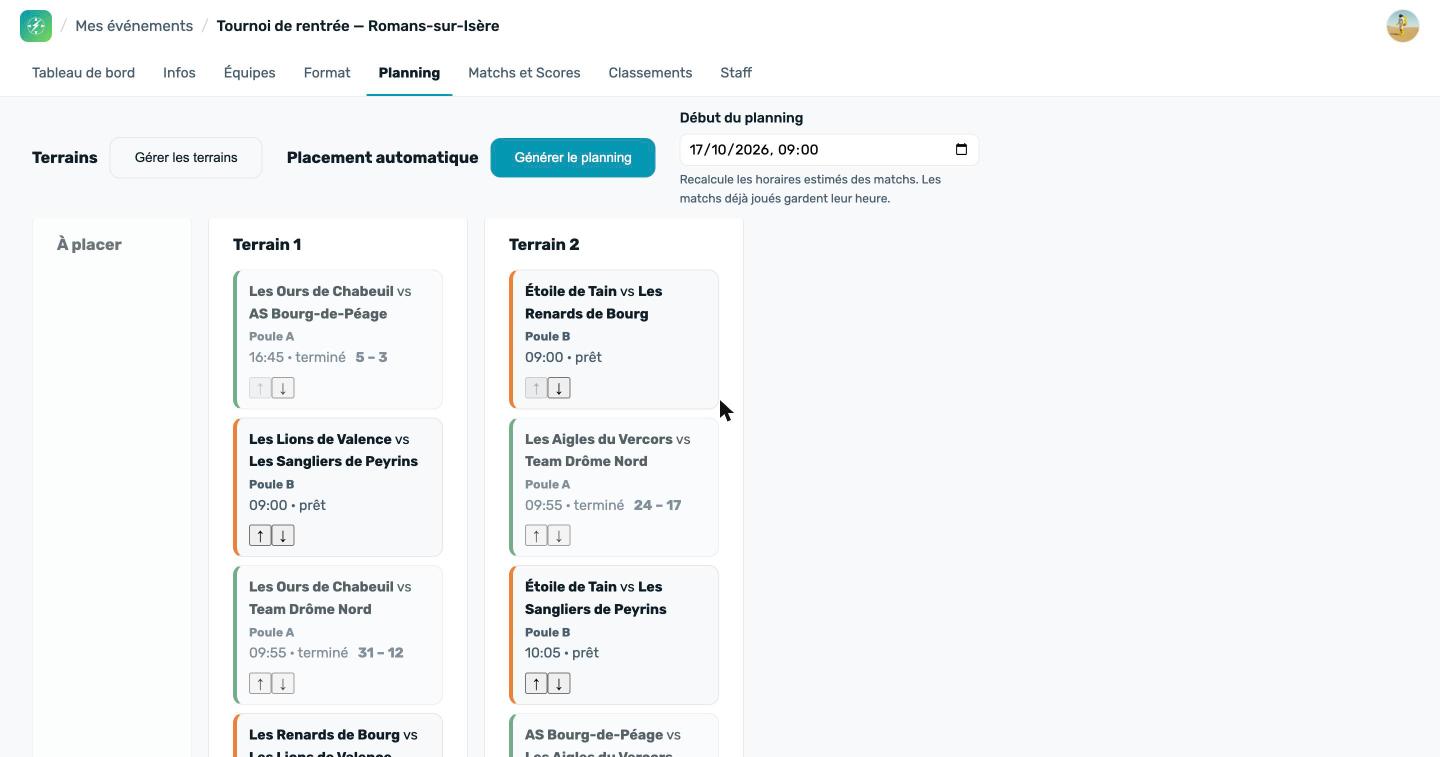Switch to the Infos tab
This screenshot has width=1440, height=757.
[179, 73]
